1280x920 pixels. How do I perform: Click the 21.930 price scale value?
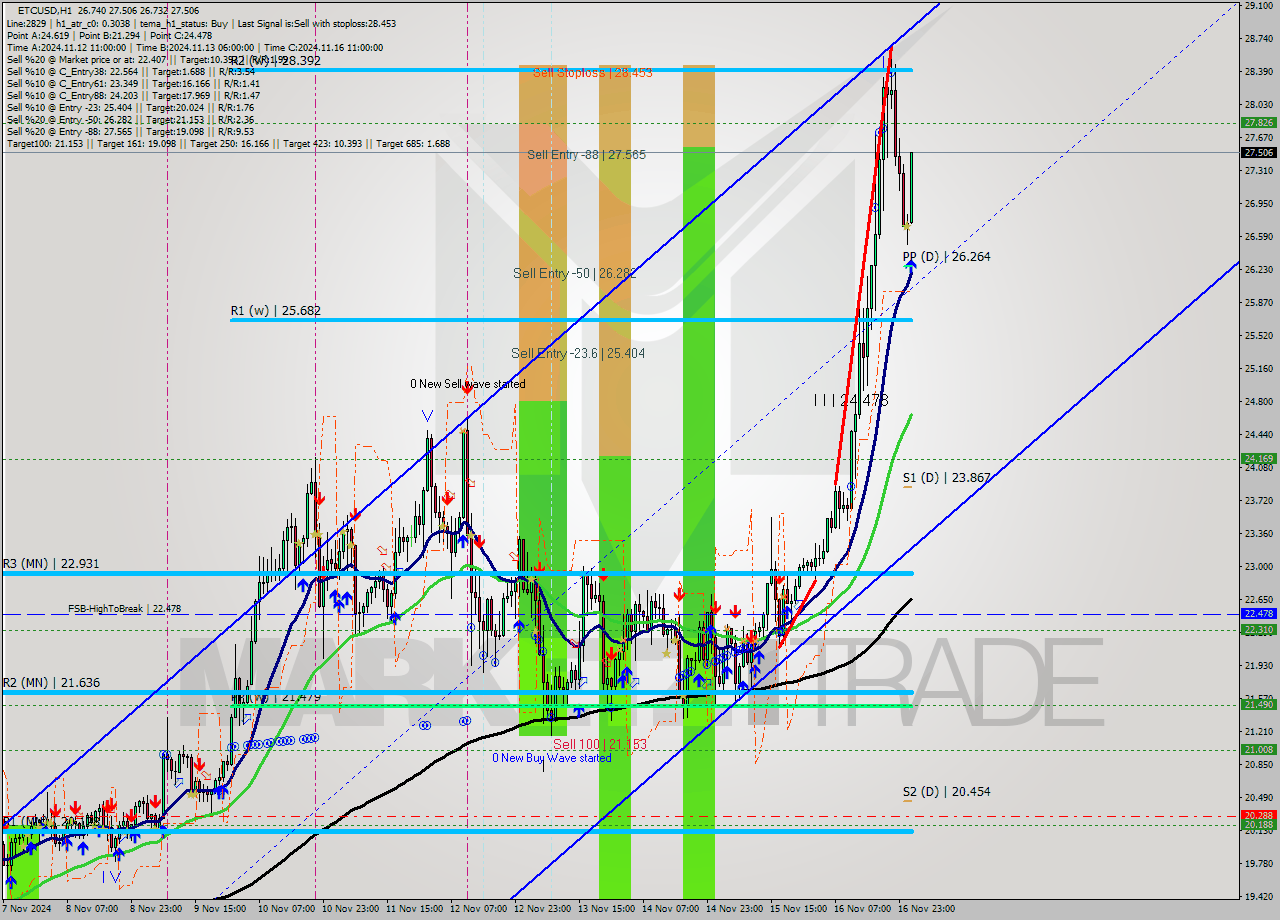(1258, 665)
